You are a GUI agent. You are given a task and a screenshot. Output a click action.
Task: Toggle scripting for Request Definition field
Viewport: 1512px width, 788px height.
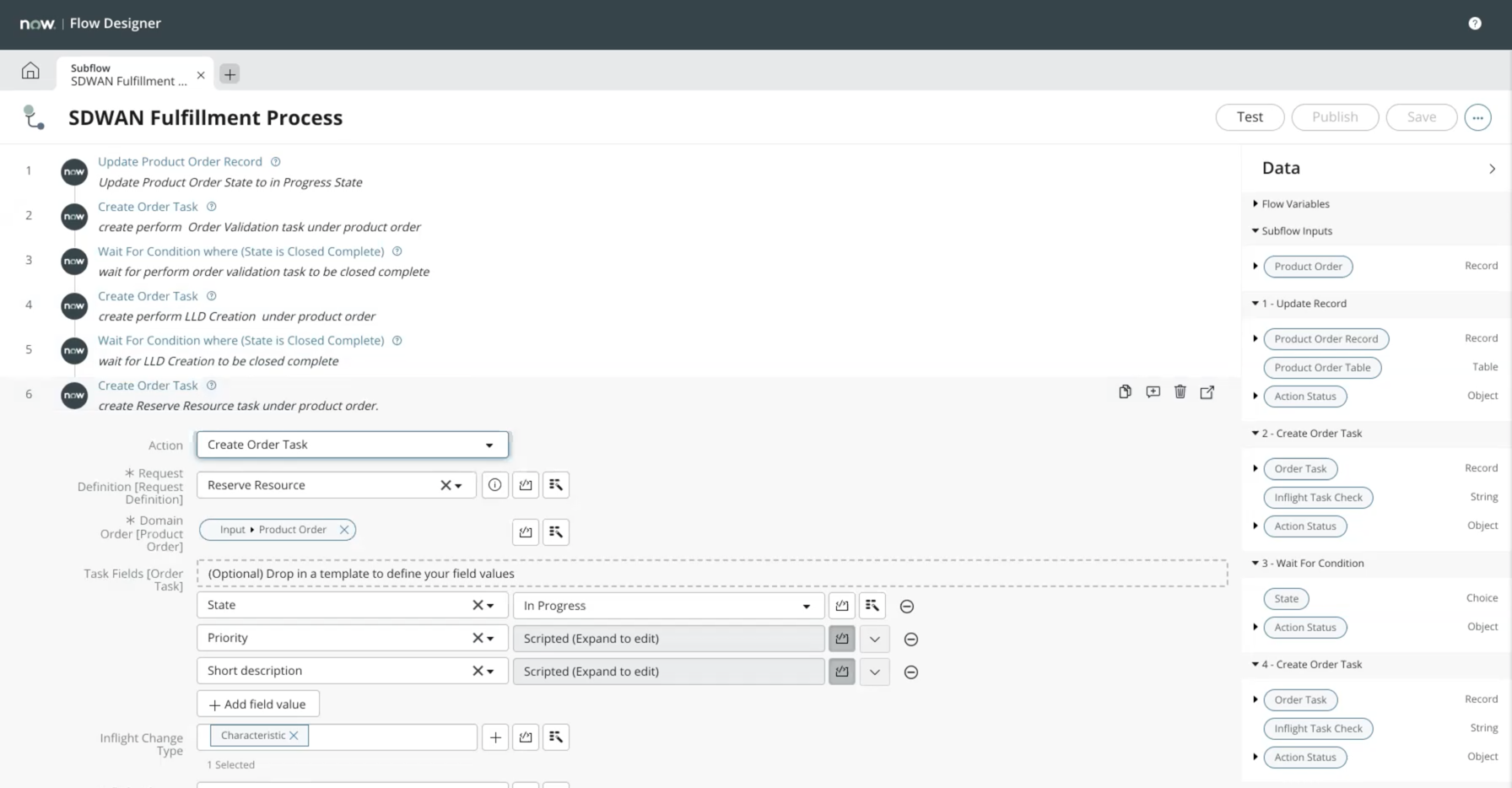pyautogui.click(x=526, y=485)
